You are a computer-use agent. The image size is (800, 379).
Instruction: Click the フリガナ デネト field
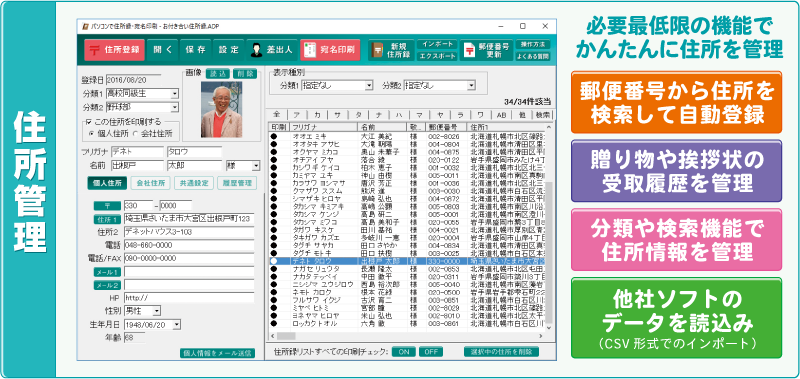137,152
